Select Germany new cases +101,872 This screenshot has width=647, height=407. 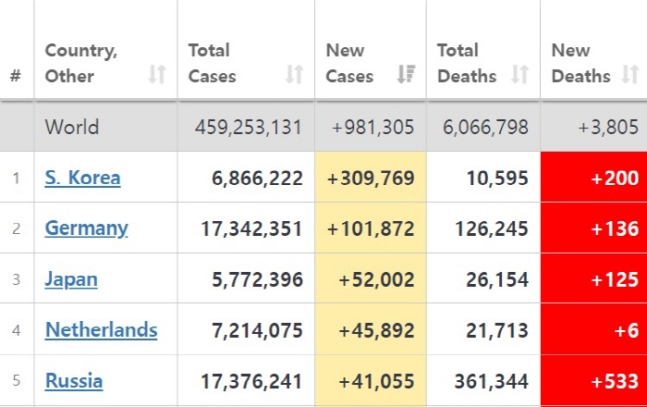(371, 229)
